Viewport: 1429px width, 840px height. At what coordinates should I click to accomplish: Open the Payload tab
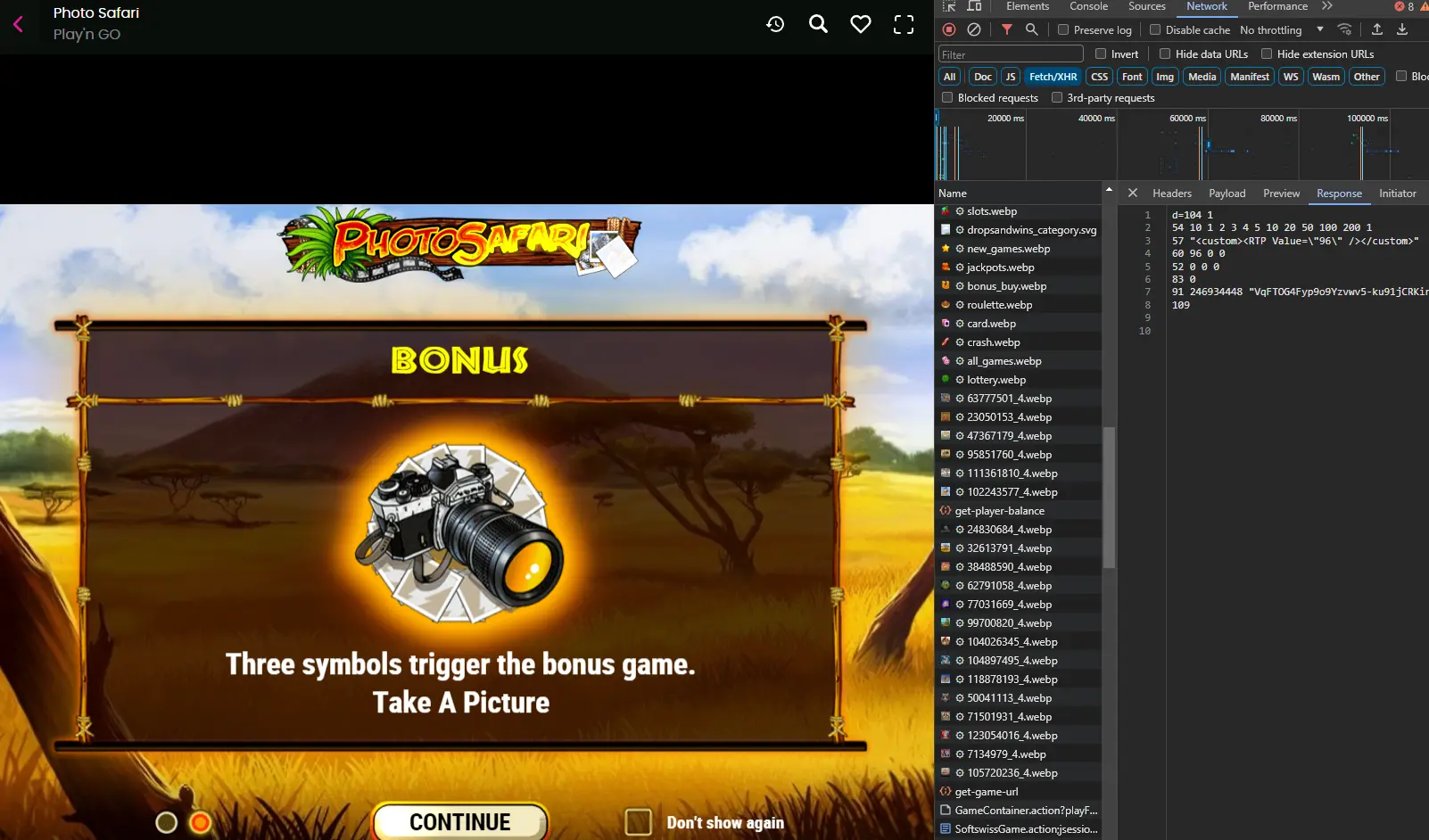1227,193
